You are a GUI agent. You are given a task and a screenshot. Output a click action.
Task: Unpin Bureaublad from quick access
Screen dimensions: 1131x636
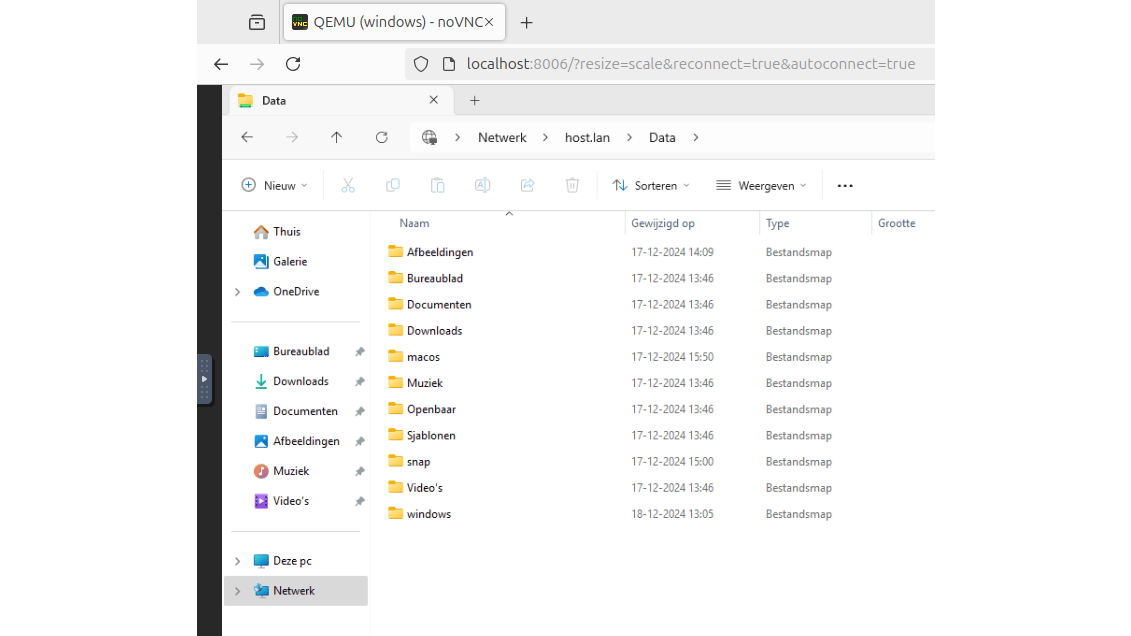coord(359,351)
